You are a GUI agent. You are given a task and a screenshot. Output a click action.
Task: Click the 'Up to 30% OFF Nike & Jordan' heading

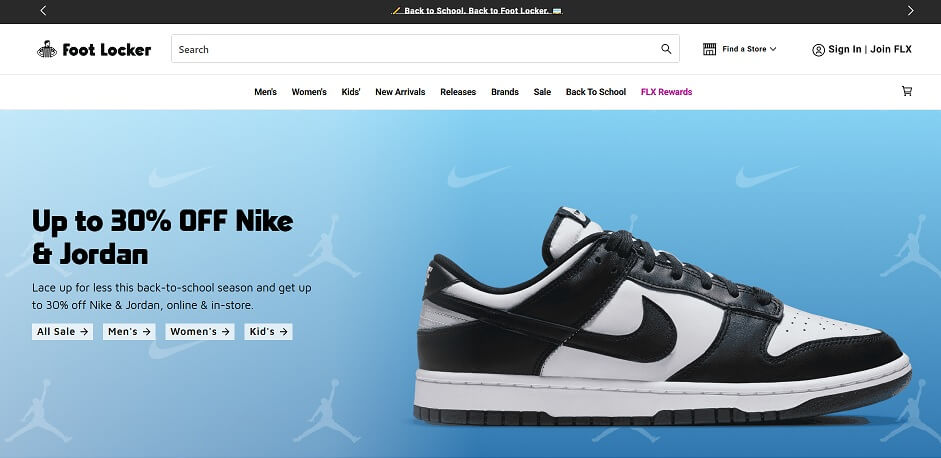coord(163,237)
